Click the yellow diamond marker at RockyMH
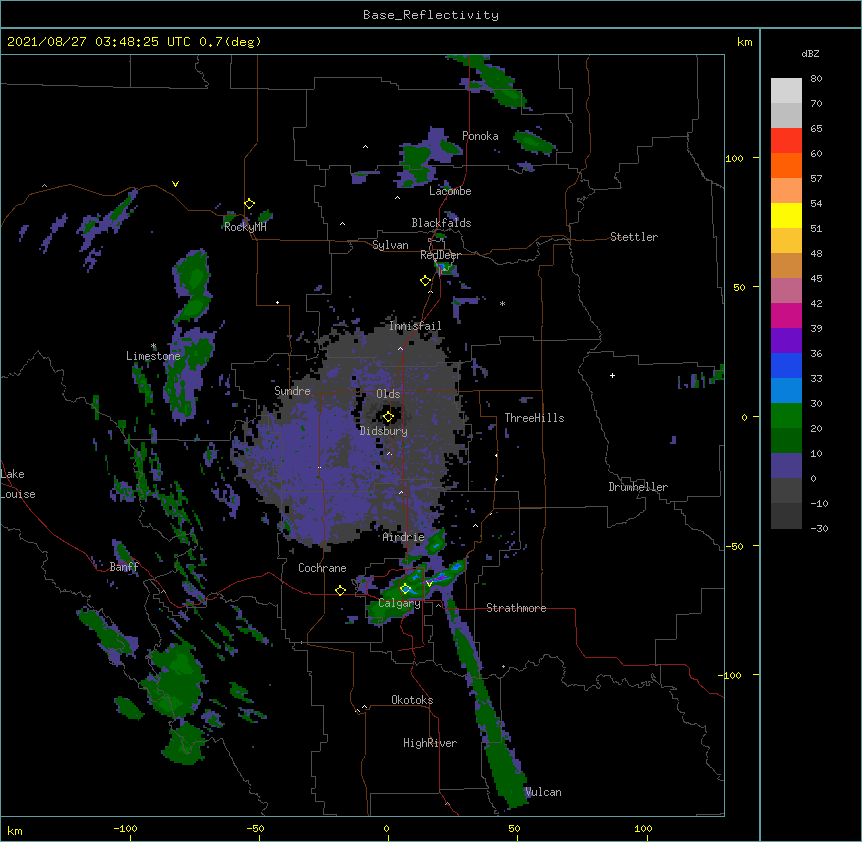 coord(249,204)
